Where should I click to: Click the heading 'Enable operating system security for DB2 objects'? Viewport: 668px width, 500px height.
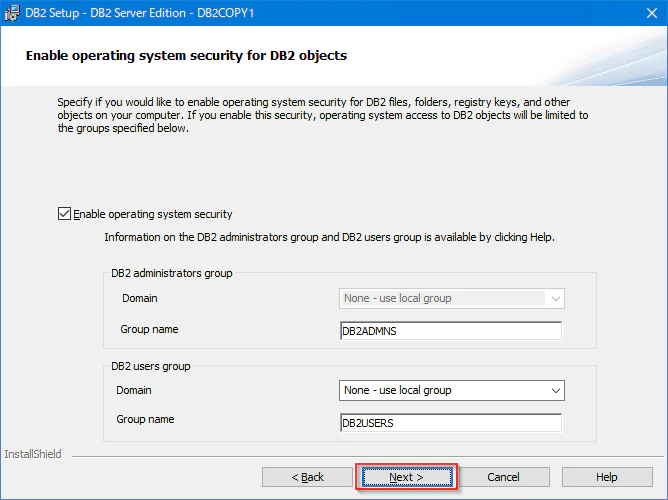tap(186, 56)
